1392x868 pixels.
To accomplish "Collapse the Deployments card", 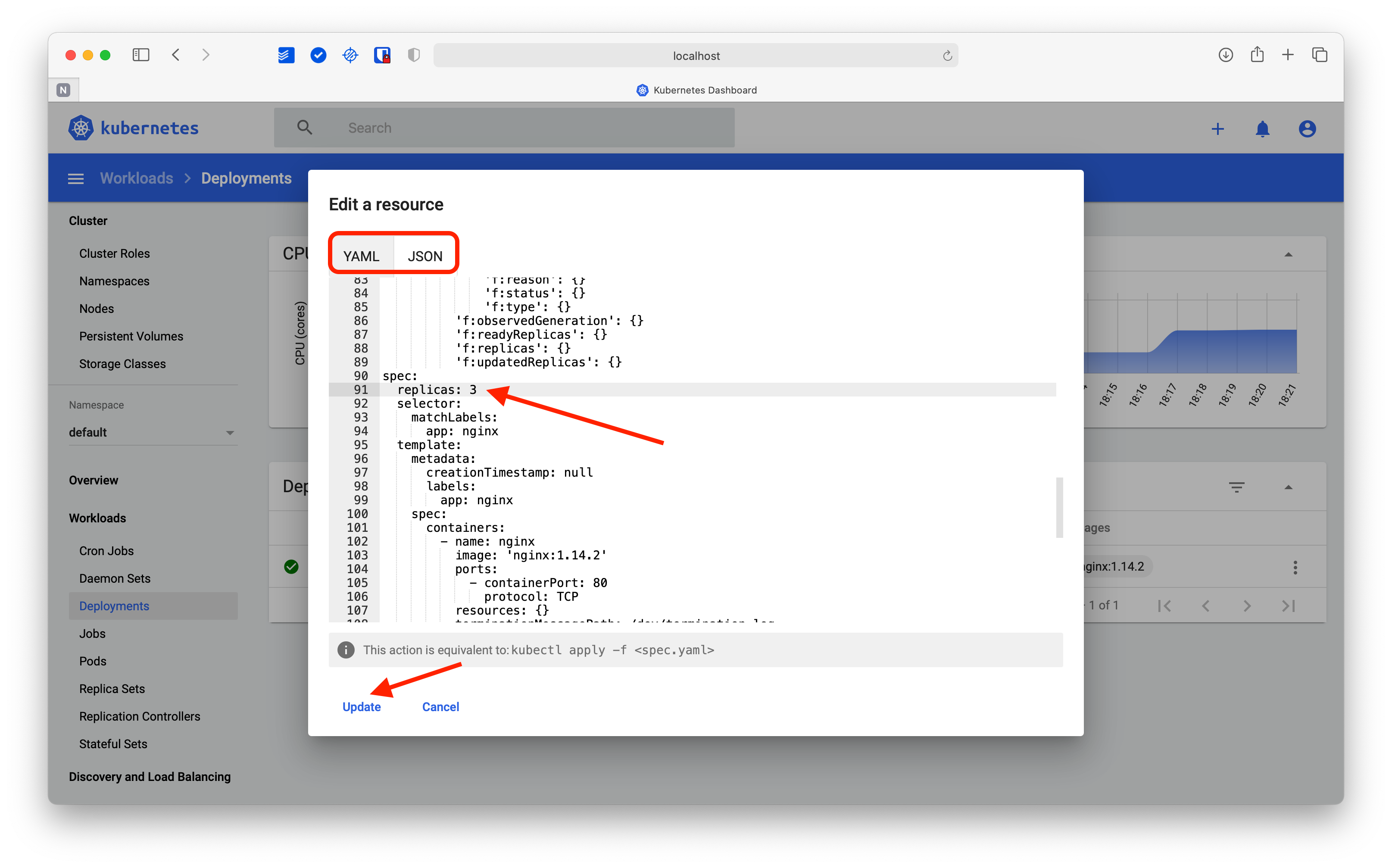I will pyautogui.click(x=1288, y=487).
